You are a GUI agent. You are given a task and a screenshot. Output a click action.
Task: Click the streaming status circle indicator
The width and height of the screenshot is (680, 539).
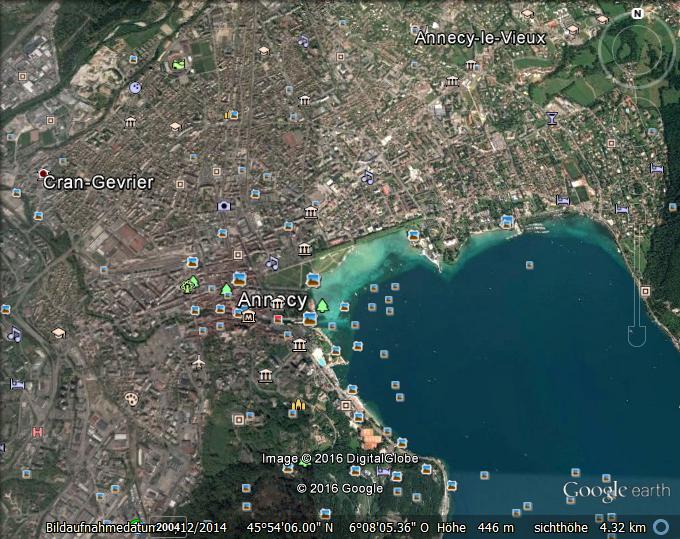pyautogui.click(x=661, y=526)
